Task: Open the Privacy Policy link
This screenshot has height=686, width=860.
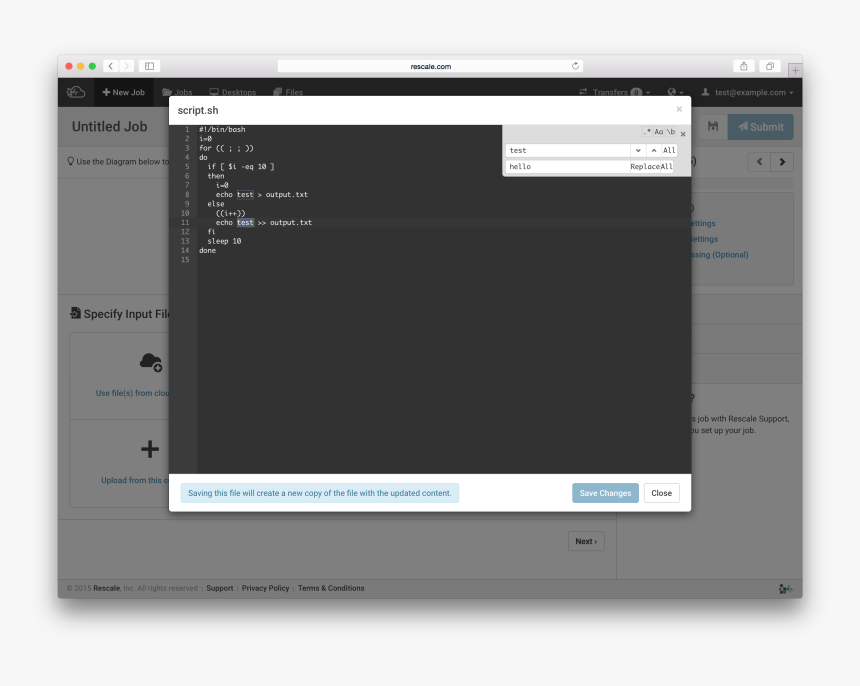Action: click(x=265, y=588)
